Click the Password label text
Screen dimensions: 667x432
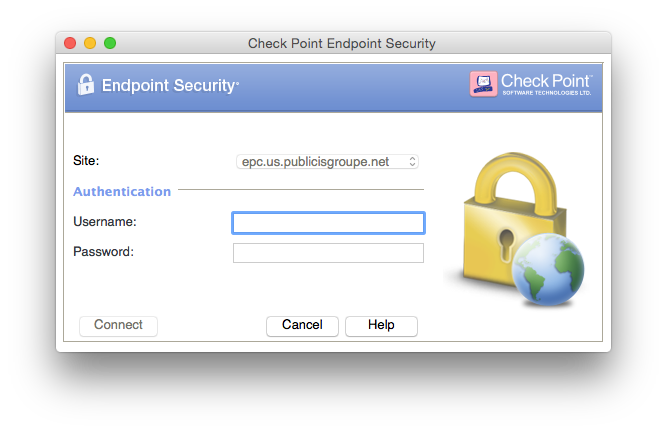pos(103,251)
